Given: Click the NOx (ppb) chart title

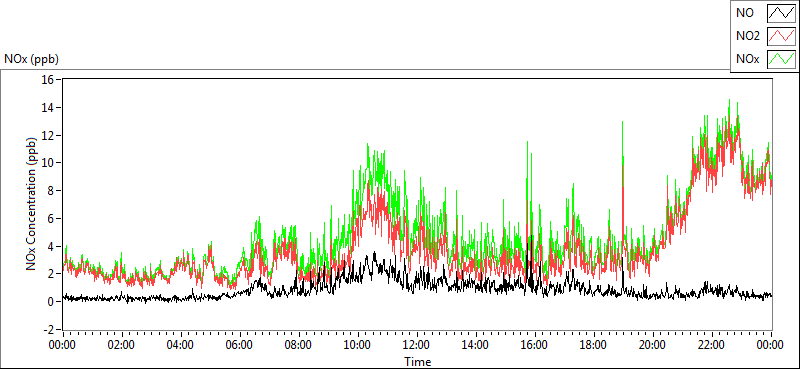Looking at the screenshot, I should click(x=32, y=59).
